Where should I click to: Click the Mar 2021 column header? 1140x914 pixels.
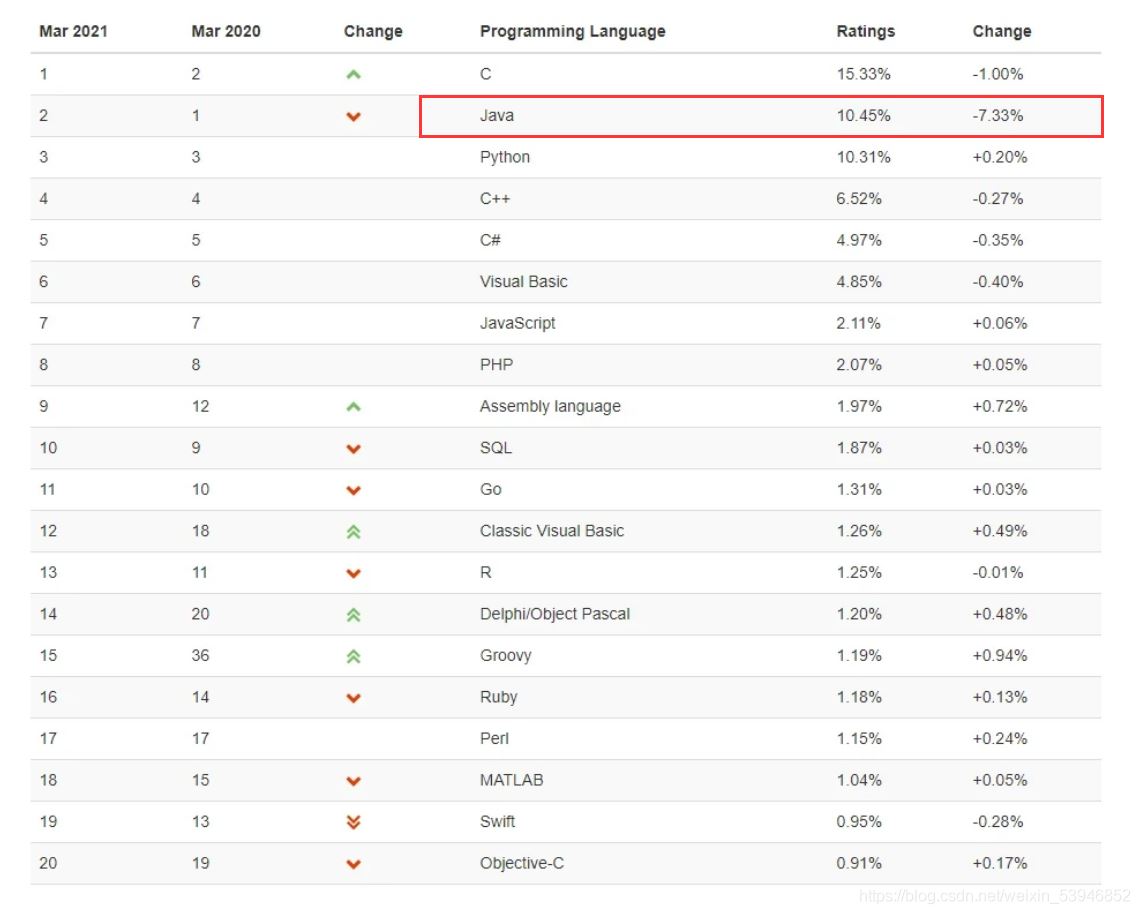tap(73, 31)
